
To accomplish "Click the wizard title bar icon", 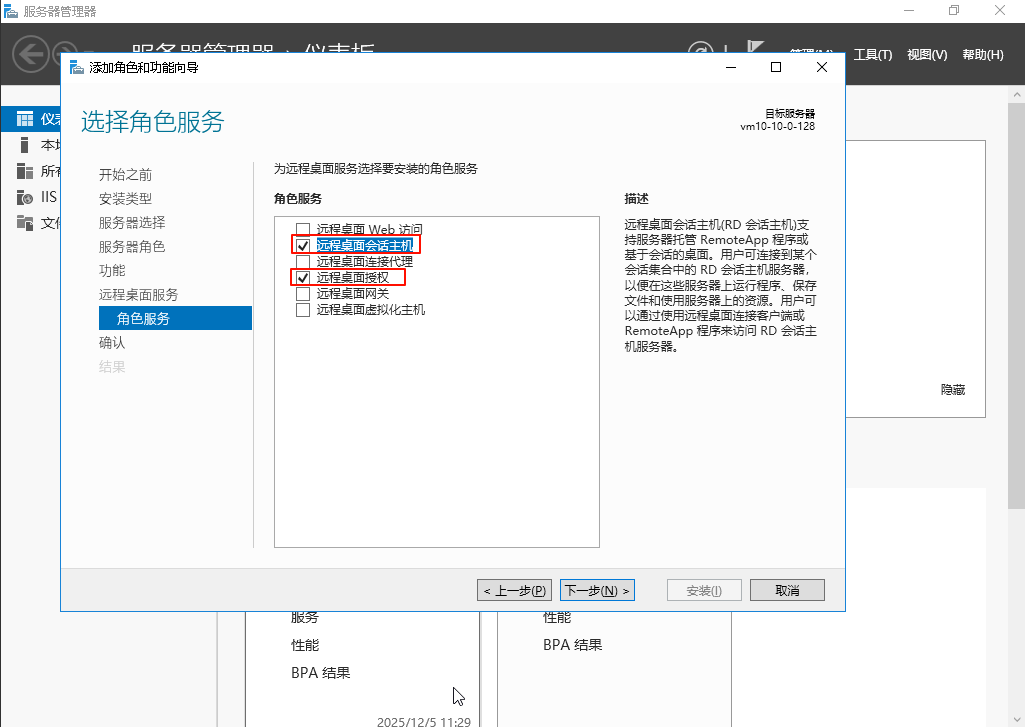I will 77,67.
